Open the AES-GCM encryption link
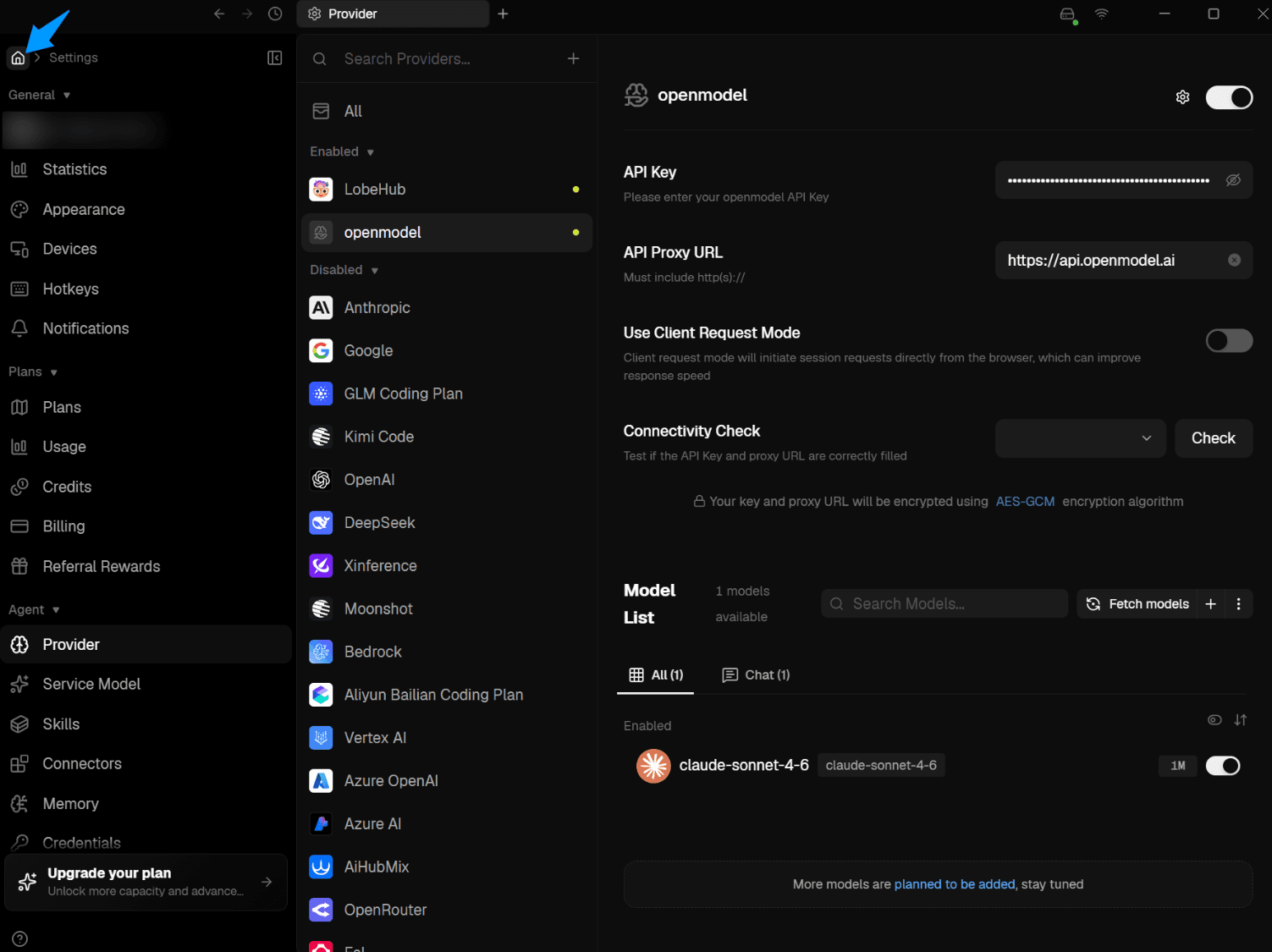Image resolution: width=1272 pixels, height=952 pixels. (1025, 502)
